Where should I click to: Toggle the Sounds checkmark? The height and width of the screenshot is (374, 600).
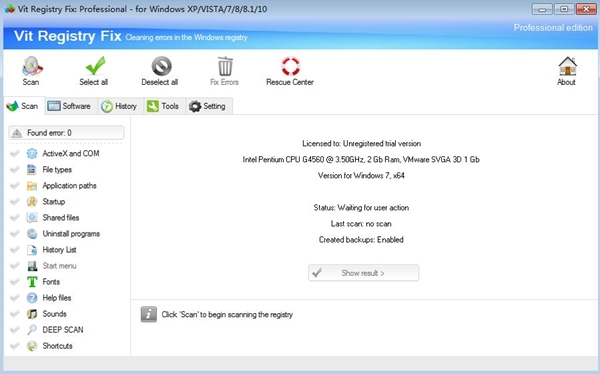(x=15, y=314)
